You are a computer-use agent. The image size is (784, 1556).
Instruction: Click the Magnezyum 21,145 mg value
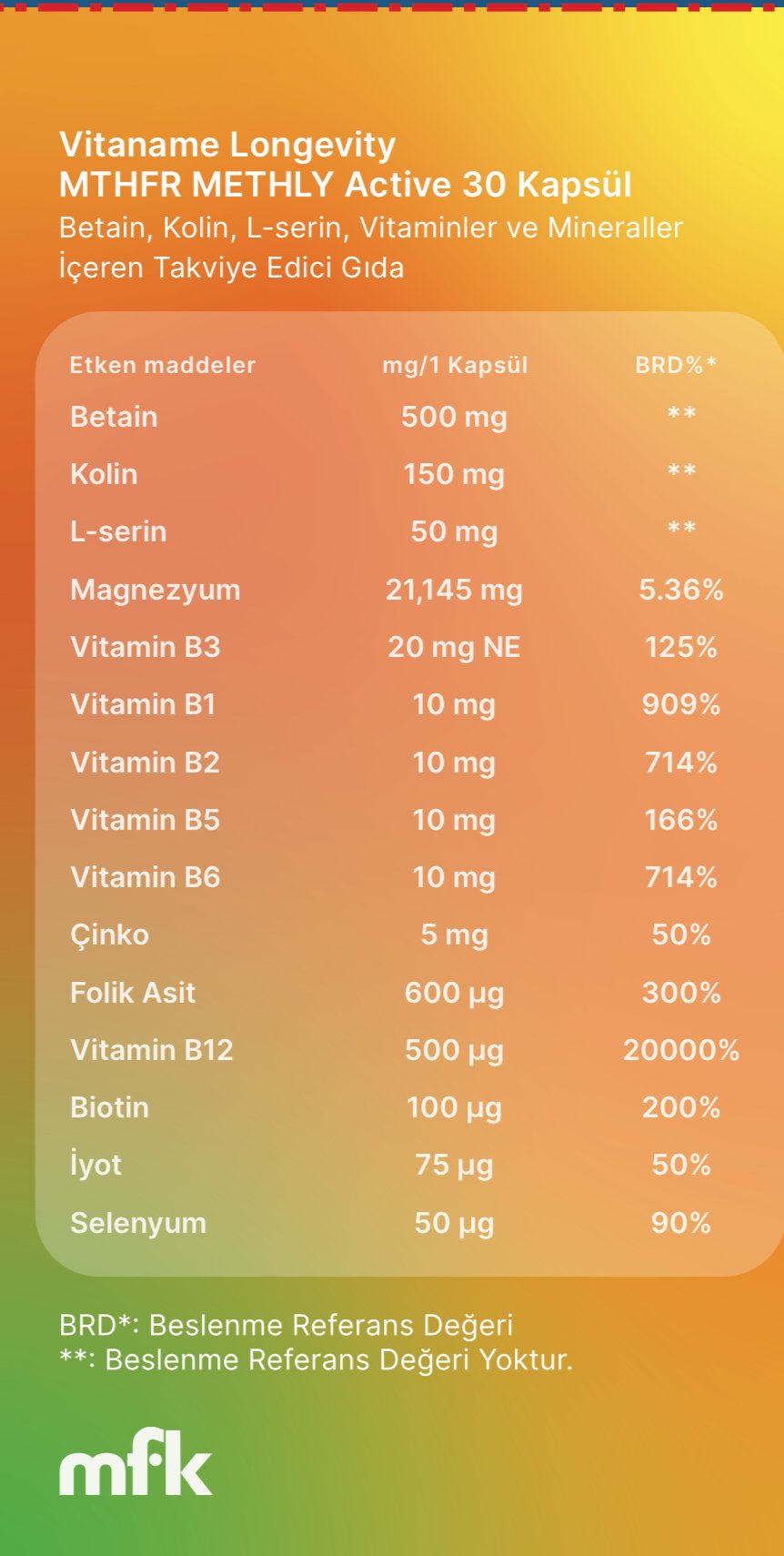point(454,590)
